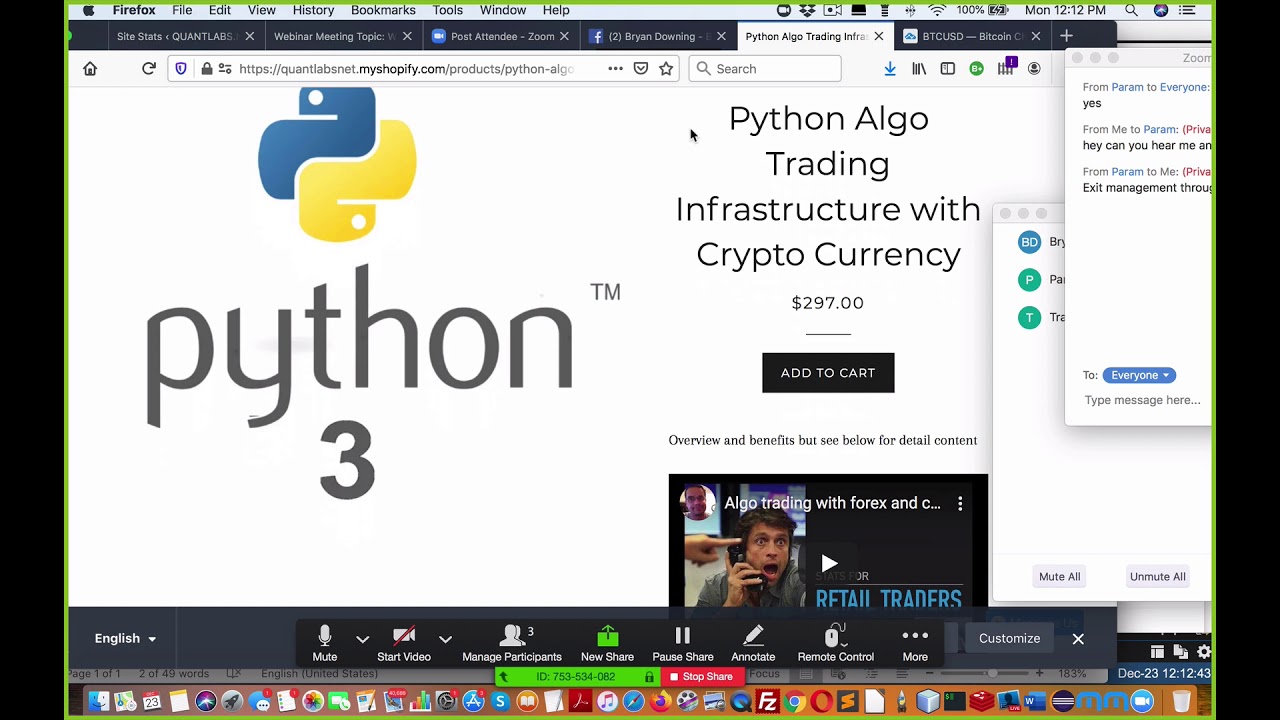Click the Customize button
Image resolution: width=1280 pixels, height=720 pixels.
pos(1009,638)
